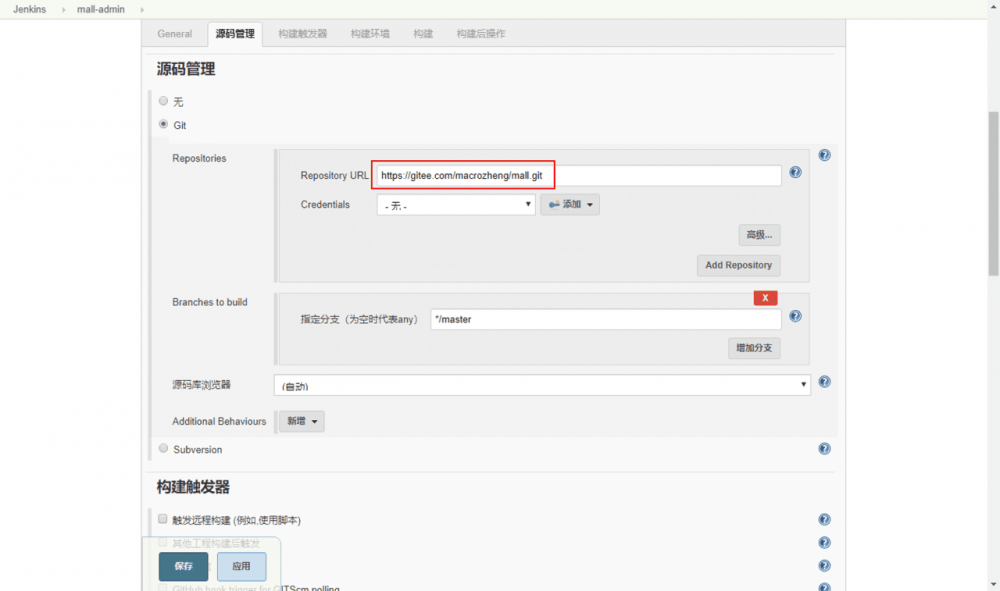Open help next to the Git section
The height and width of the screenshot is (591, 1000).
[824, 155]
